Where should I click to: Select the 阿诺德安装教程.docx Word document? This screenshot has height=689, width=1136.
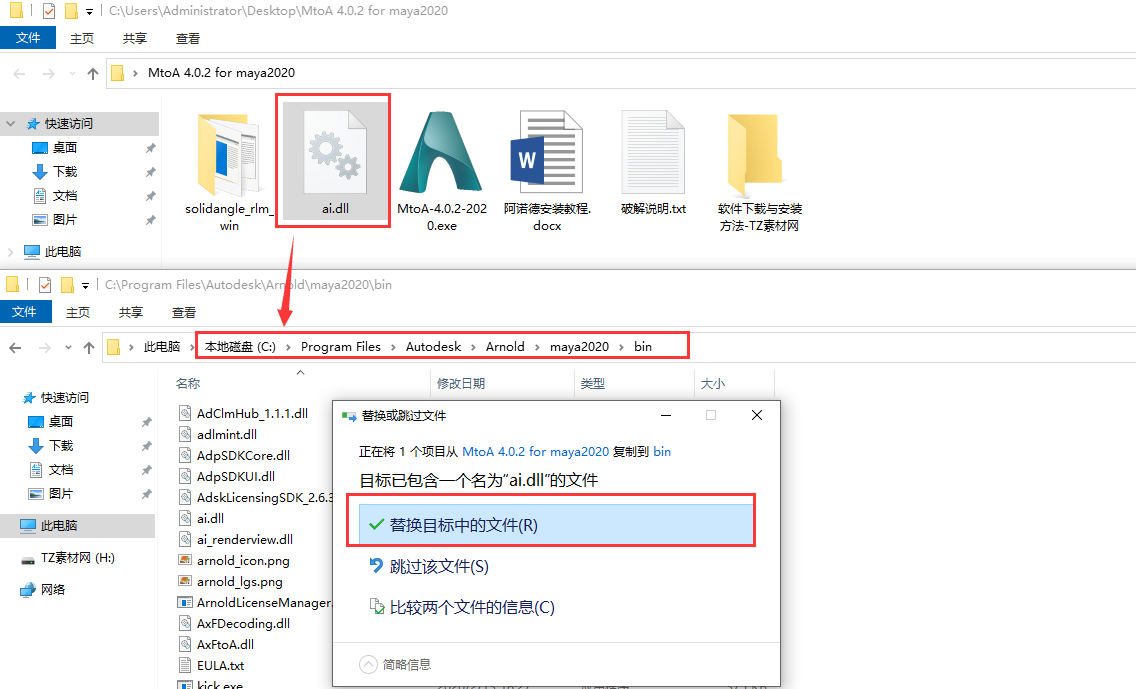point(547,172)
